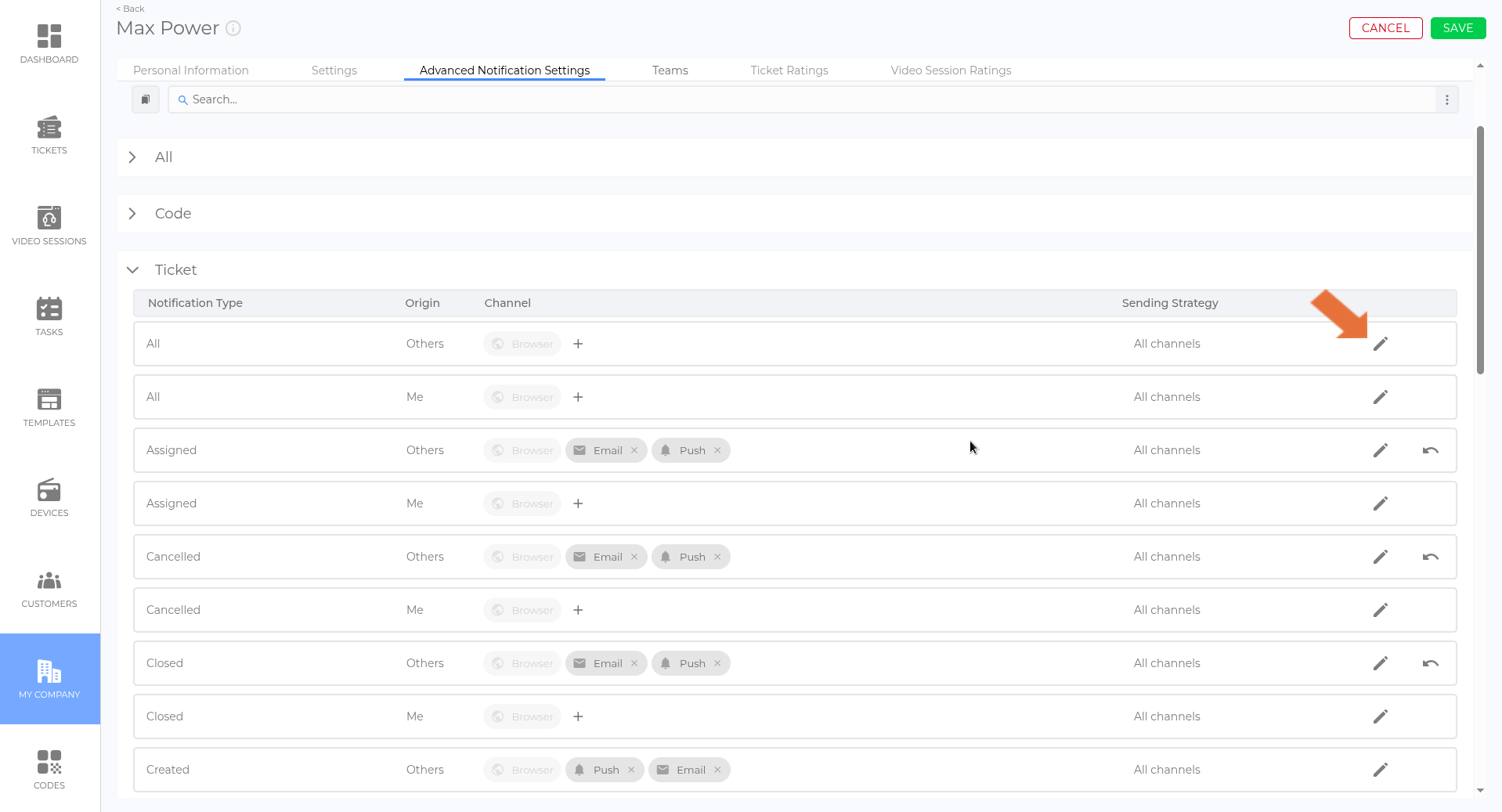Remove Email channel from Assigned Others row

tap(634, 450)
